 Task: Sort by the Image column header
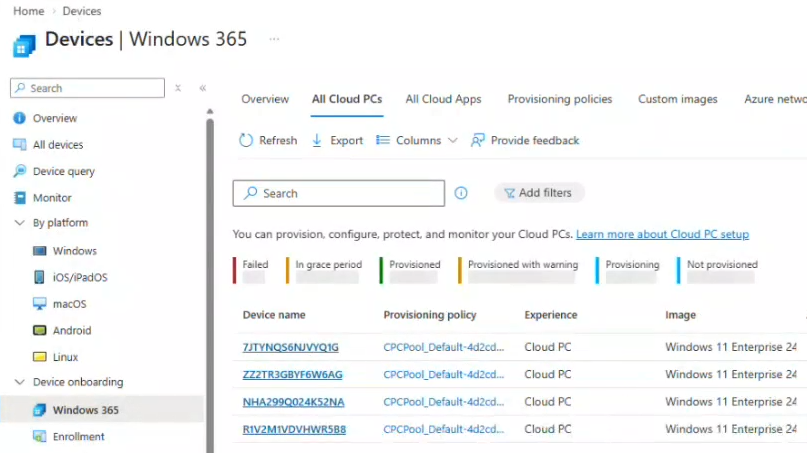[680, 315]
